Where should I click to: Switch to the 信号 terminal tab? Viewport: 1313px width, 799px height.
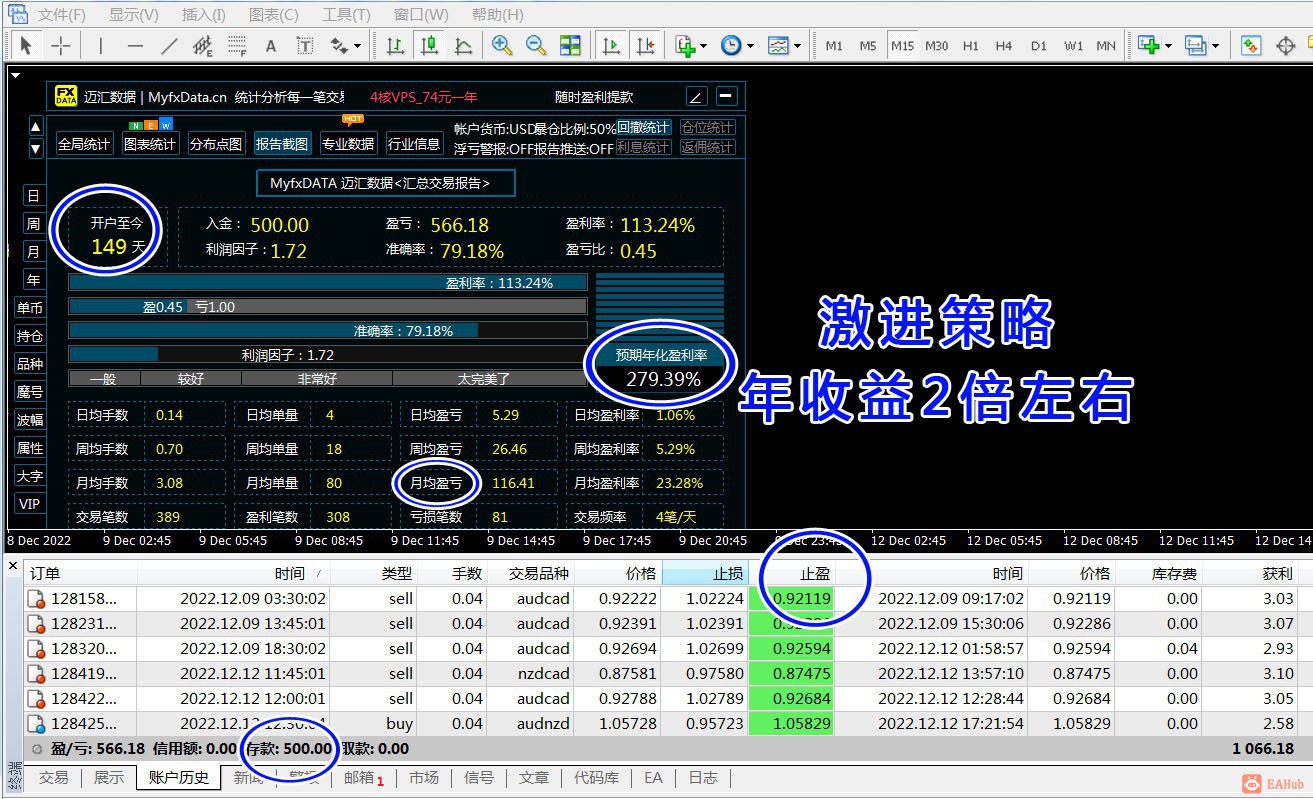click(x=479, y=777)
